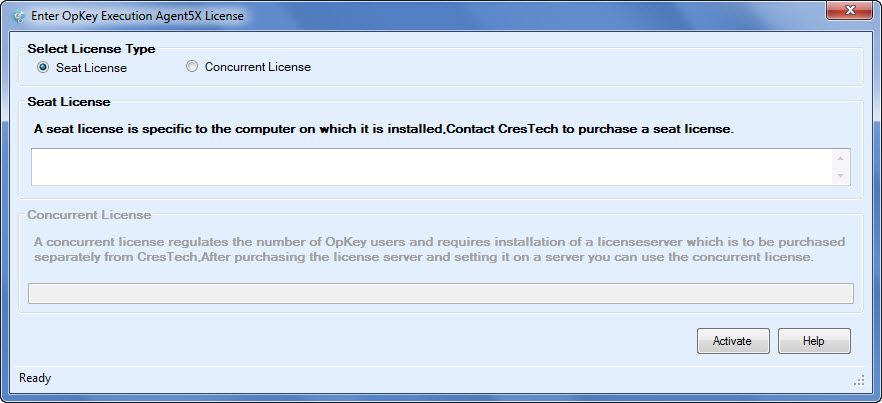This screenshot has height=403, width=882.
Task: Click the 'Select License Type' group heading
Action: click(x=91, y=49)
